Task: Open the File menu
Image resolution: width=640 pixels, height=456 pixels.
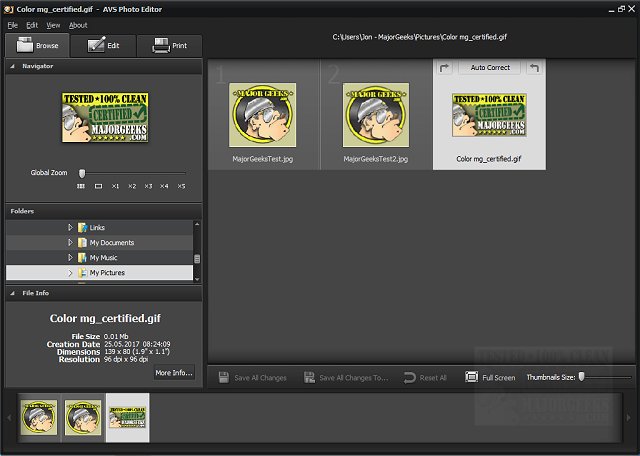Action: click(13, 25)
